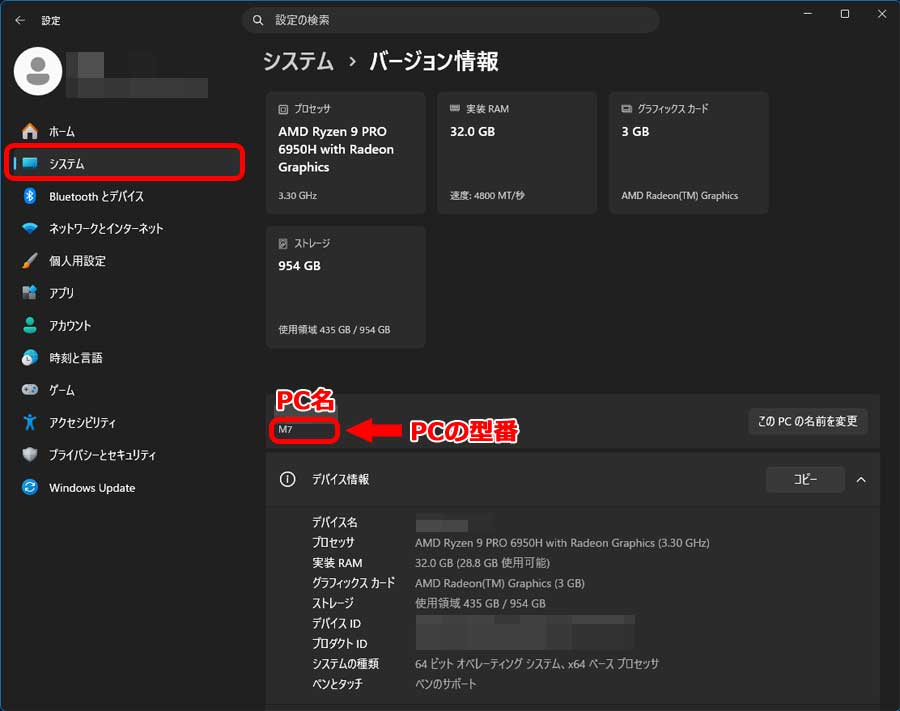Open the ストレージ info card
The height and width of the screenshot is (711, 900).
coord(346,287)
